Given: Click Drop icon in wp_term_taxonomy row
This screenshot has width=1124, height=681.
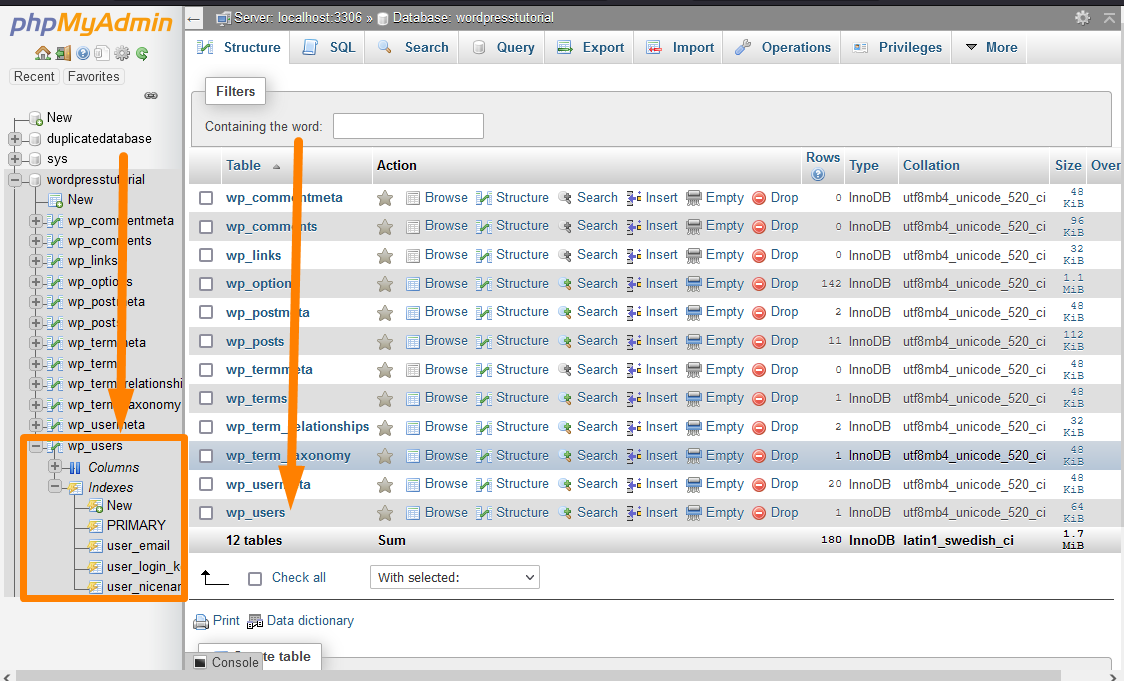Looking at the screenshot, I should 759,456.
